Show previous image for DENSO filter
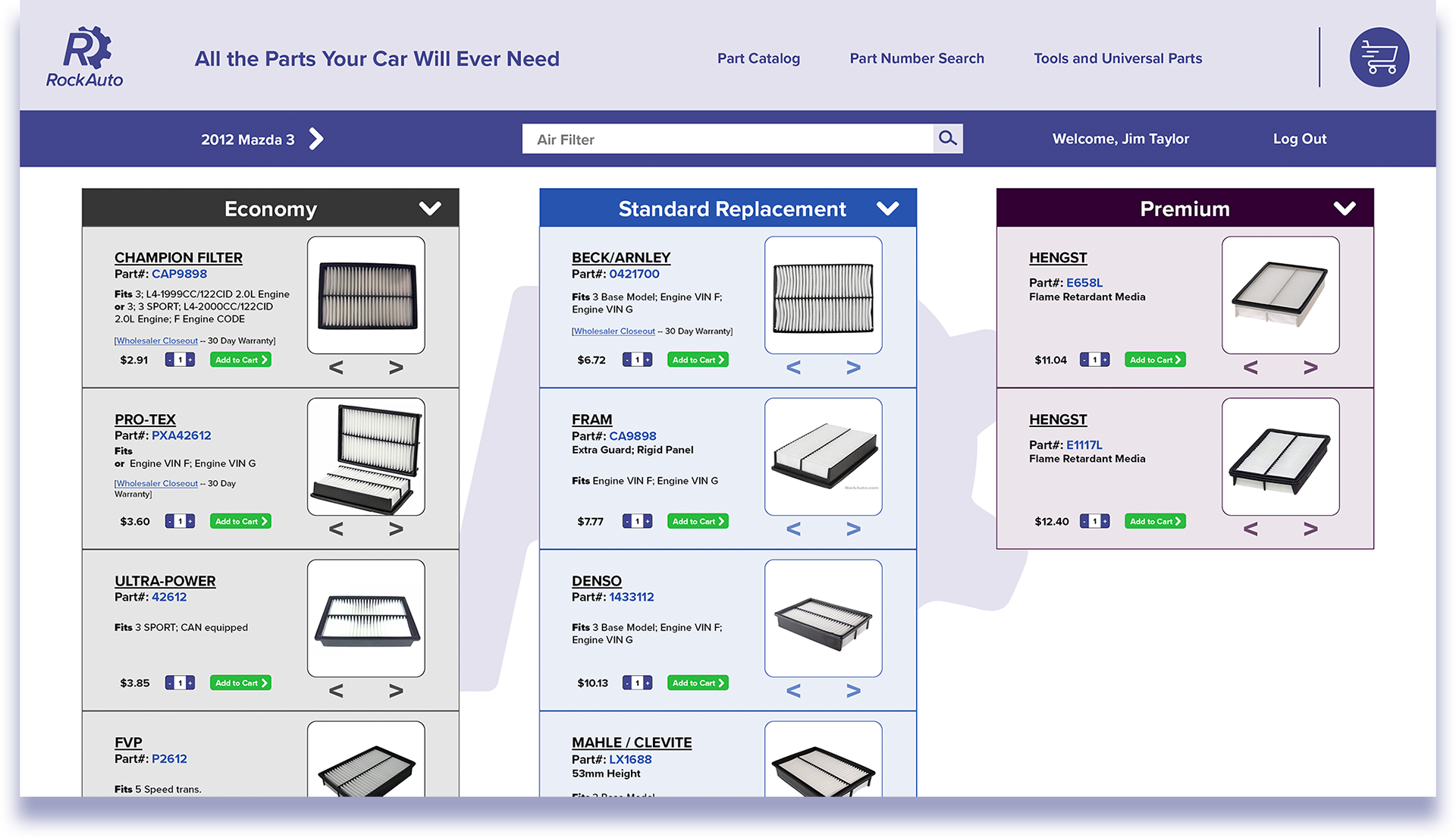 [793, 691]
